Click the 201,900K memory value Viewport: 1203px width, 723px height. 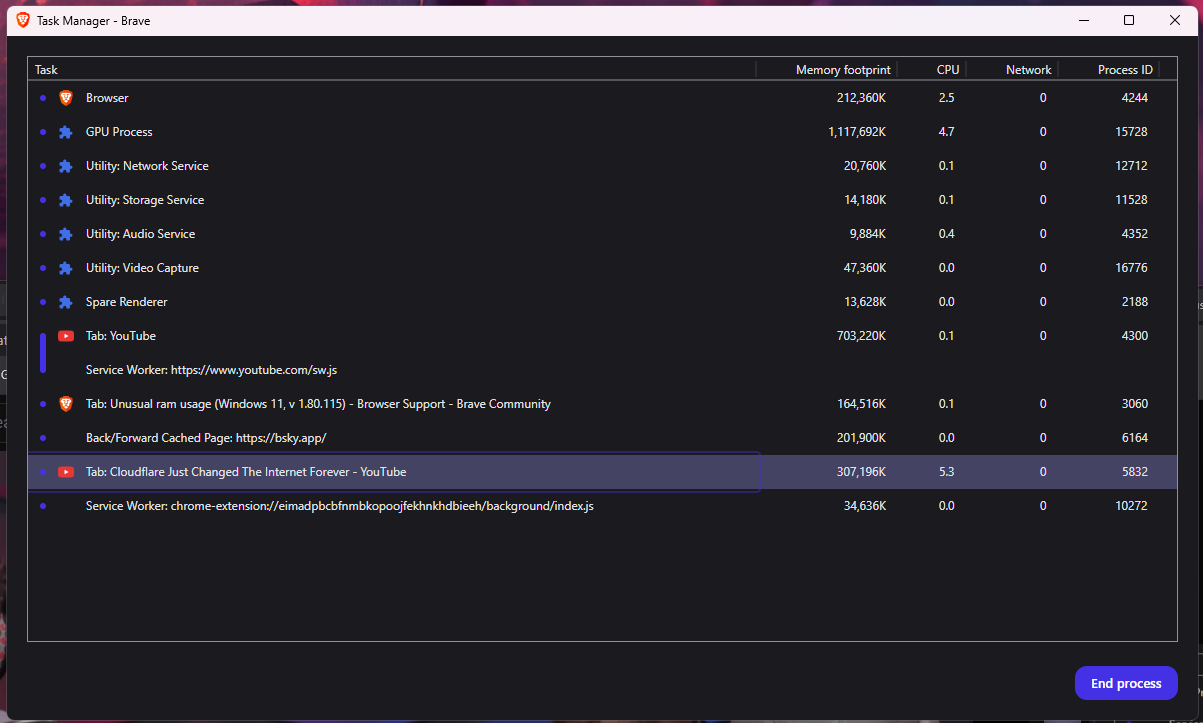tap(861, 438)
